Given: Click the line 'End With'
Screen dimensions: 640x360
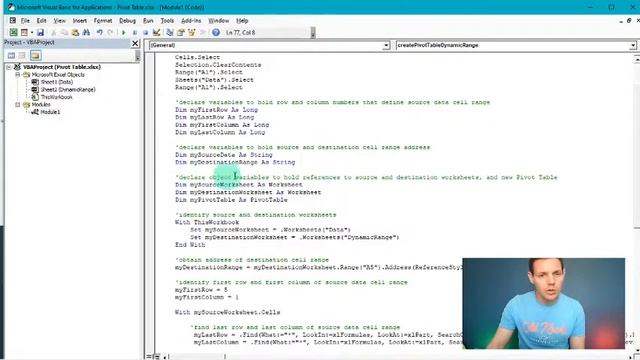Looking at the screenshot, I should (x=190, y=244).
